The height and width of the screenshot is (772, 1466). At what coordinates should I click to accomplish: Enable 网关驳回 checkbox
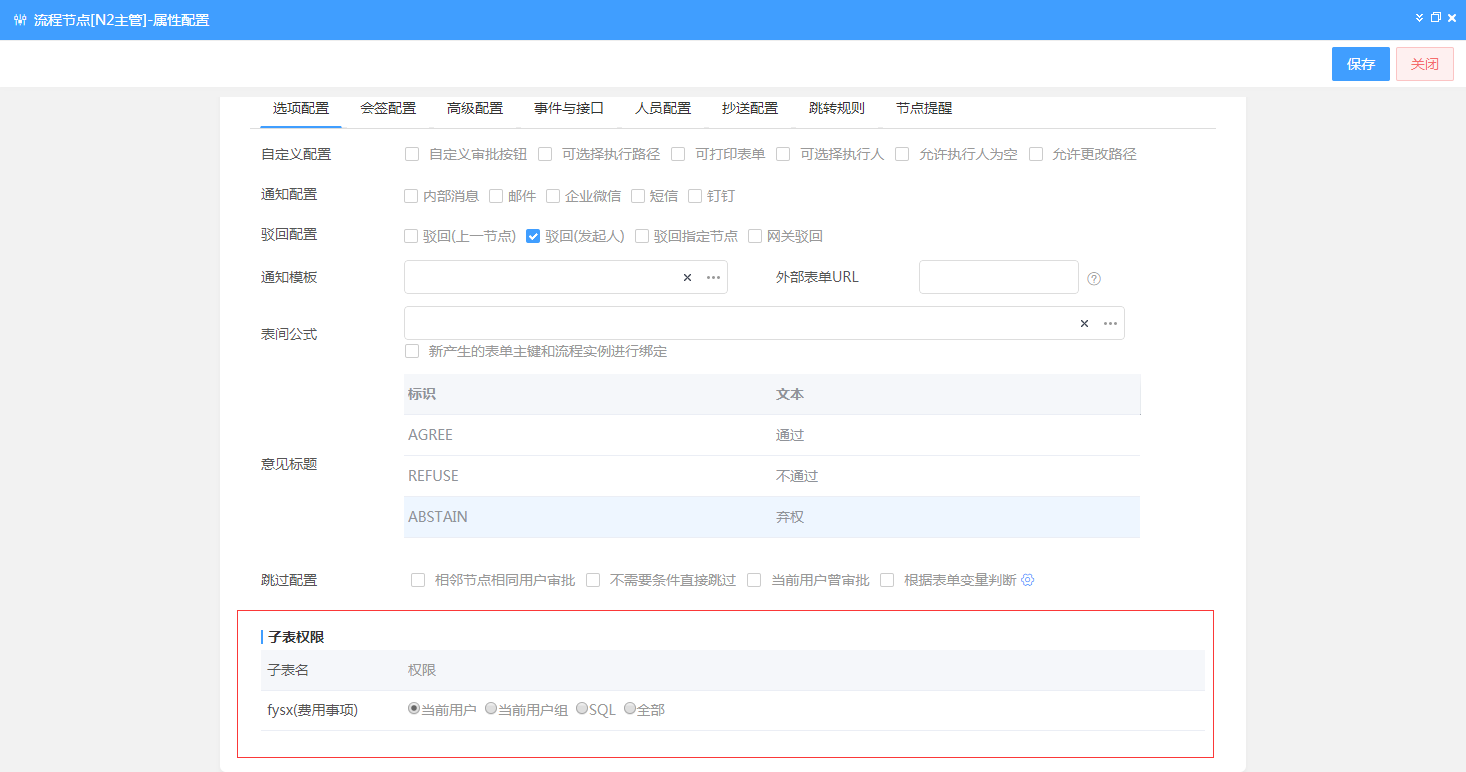pos(755,236)
